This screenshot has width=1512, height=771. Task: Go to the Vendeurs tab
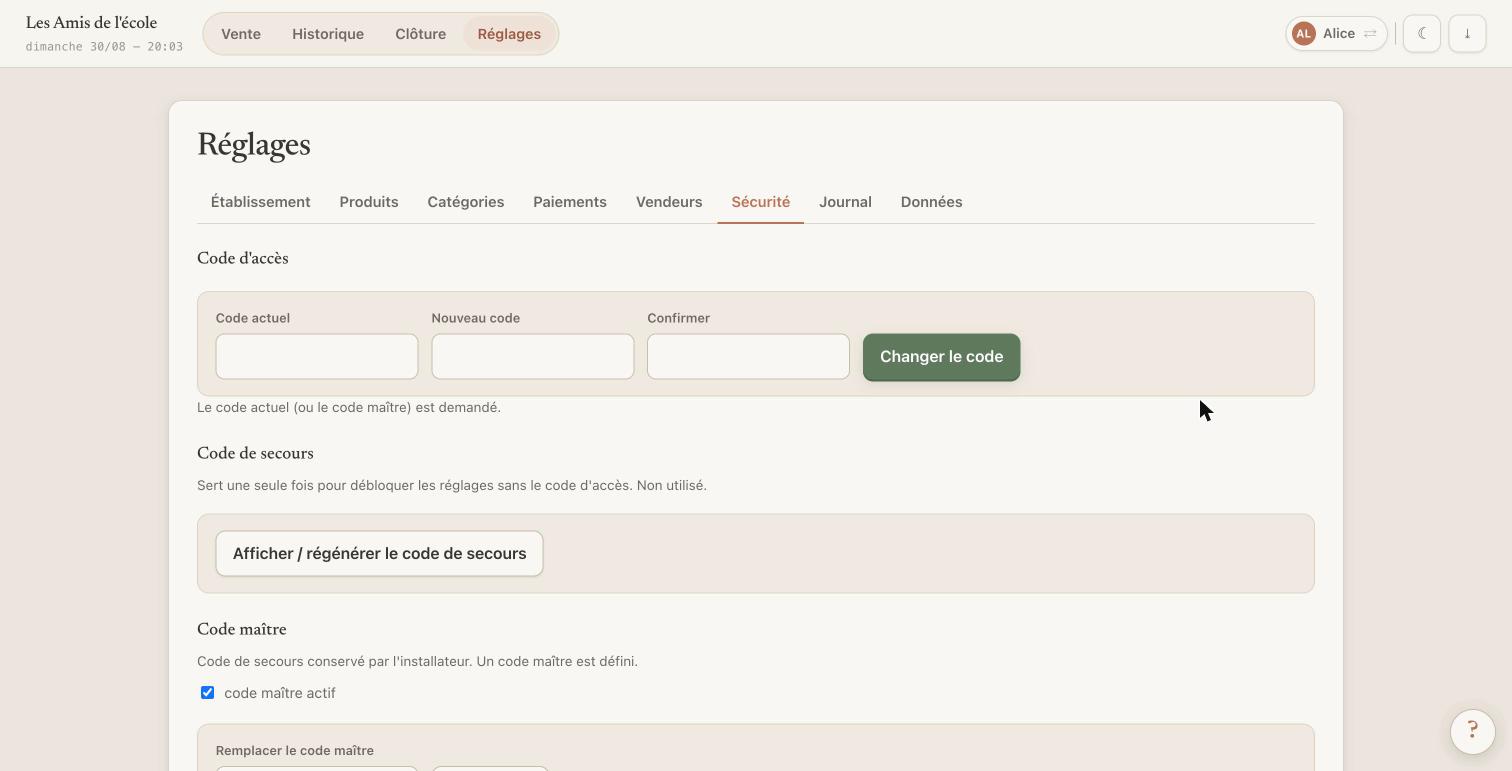pyautogui.click(x=669, y=202)
